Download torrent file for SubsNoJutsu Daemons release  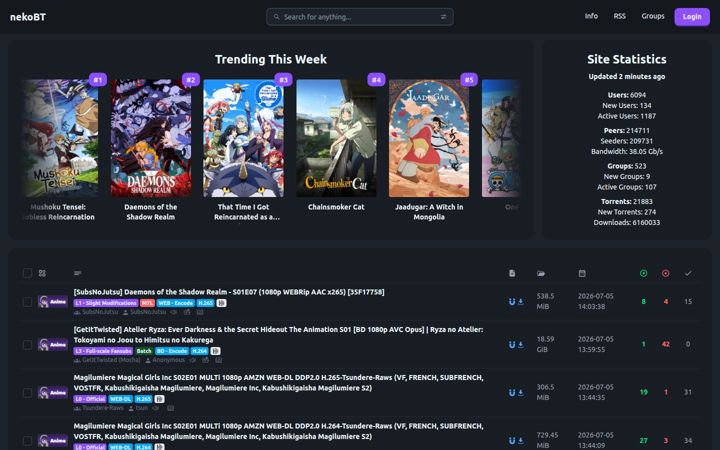point(521,302)
